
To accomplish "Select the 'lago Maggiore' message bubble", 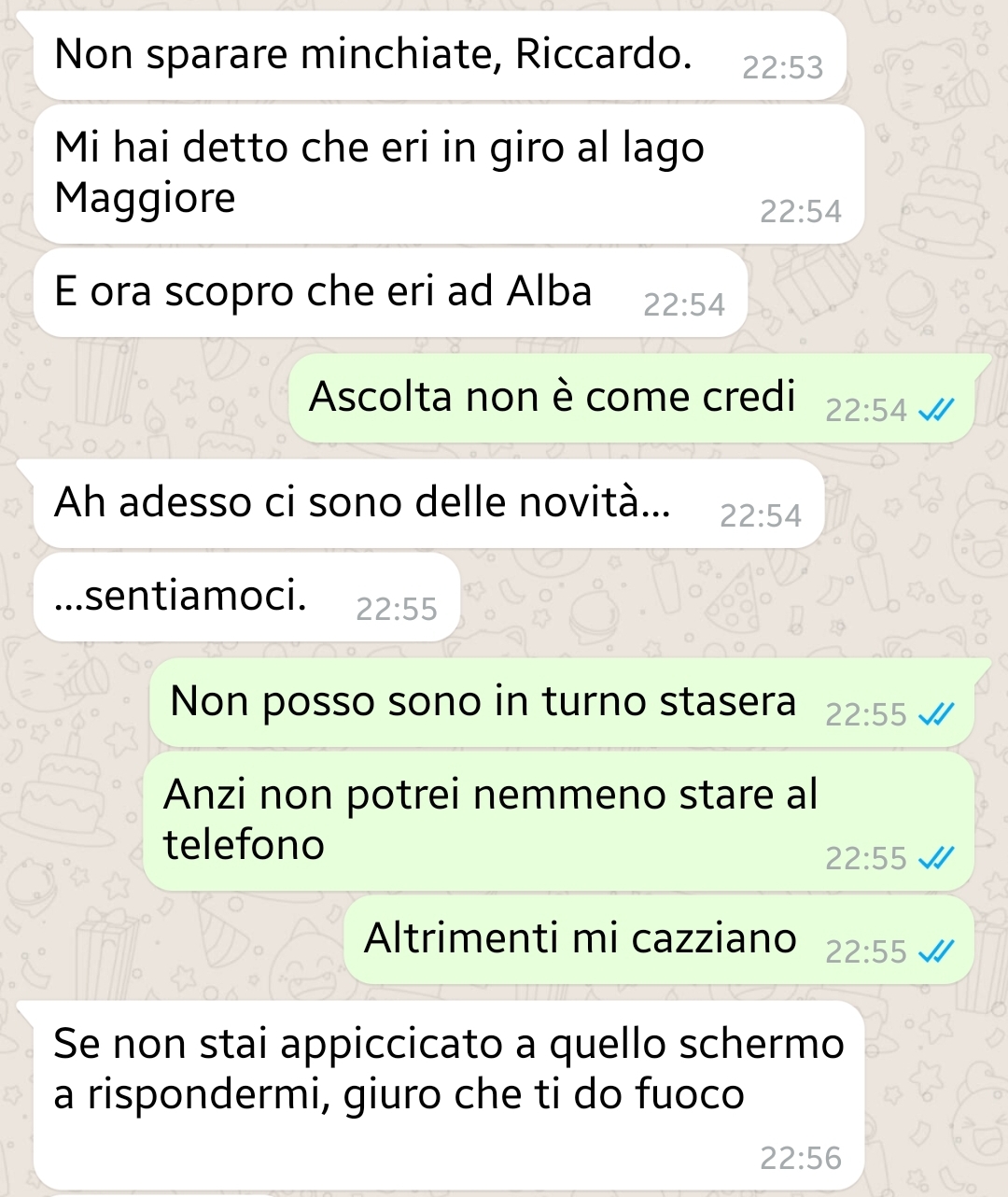I will click(x=449, y=174).
